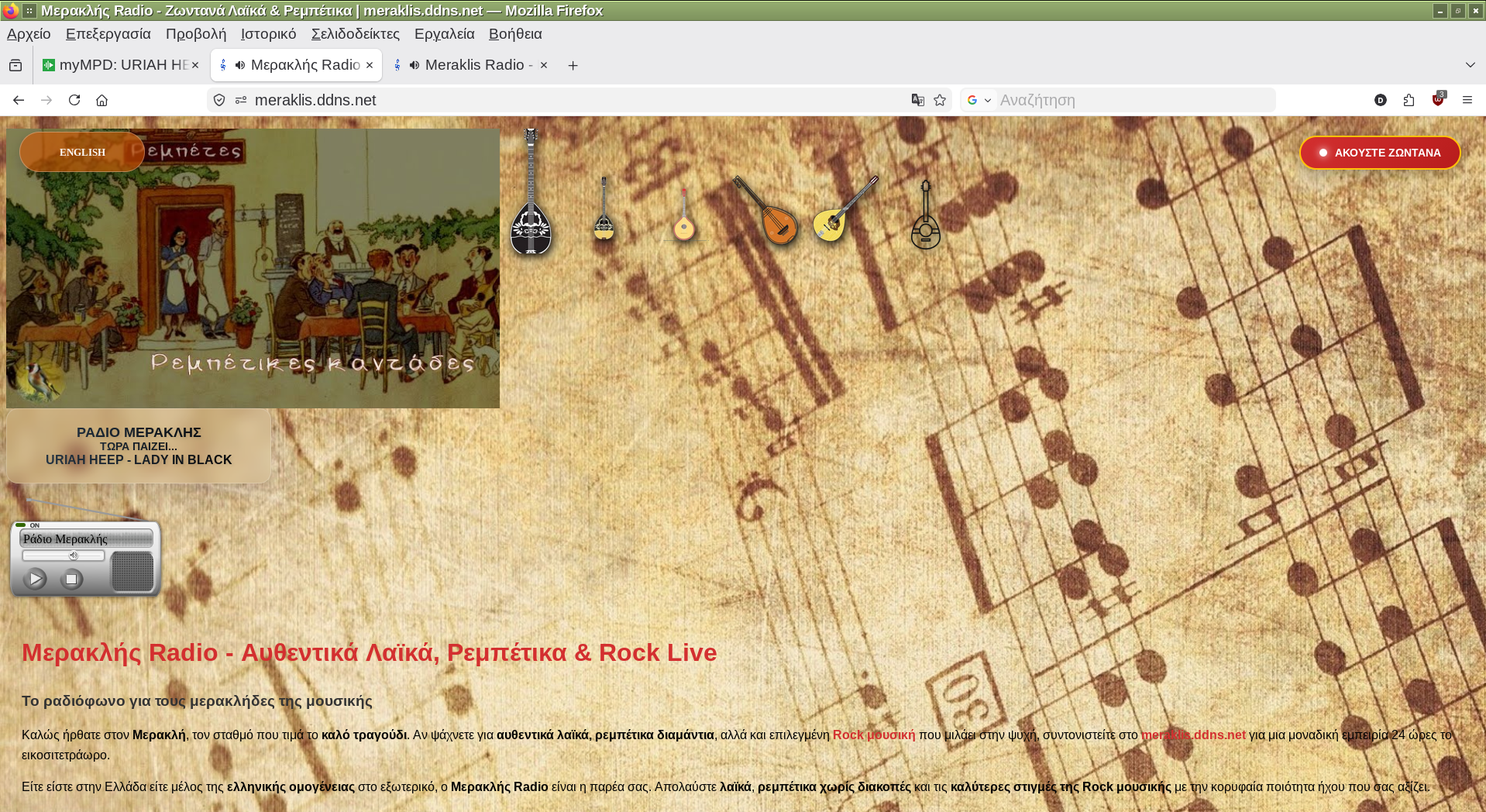Screen dimensions: 1486x812
Task: Click the ΑΚΟΥΣΤΕ ΖΩΝΤΑΝΑ button
Action: (1379, 153)
